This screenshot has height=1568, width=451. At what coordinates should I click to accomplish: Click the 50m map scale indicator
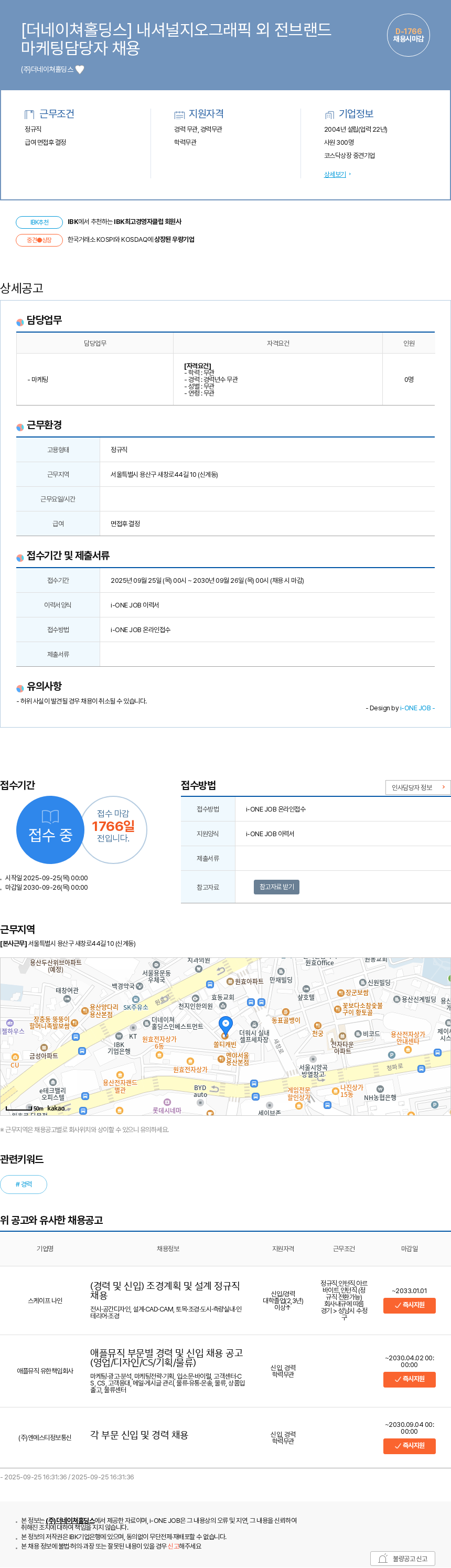pos(24,1108)
